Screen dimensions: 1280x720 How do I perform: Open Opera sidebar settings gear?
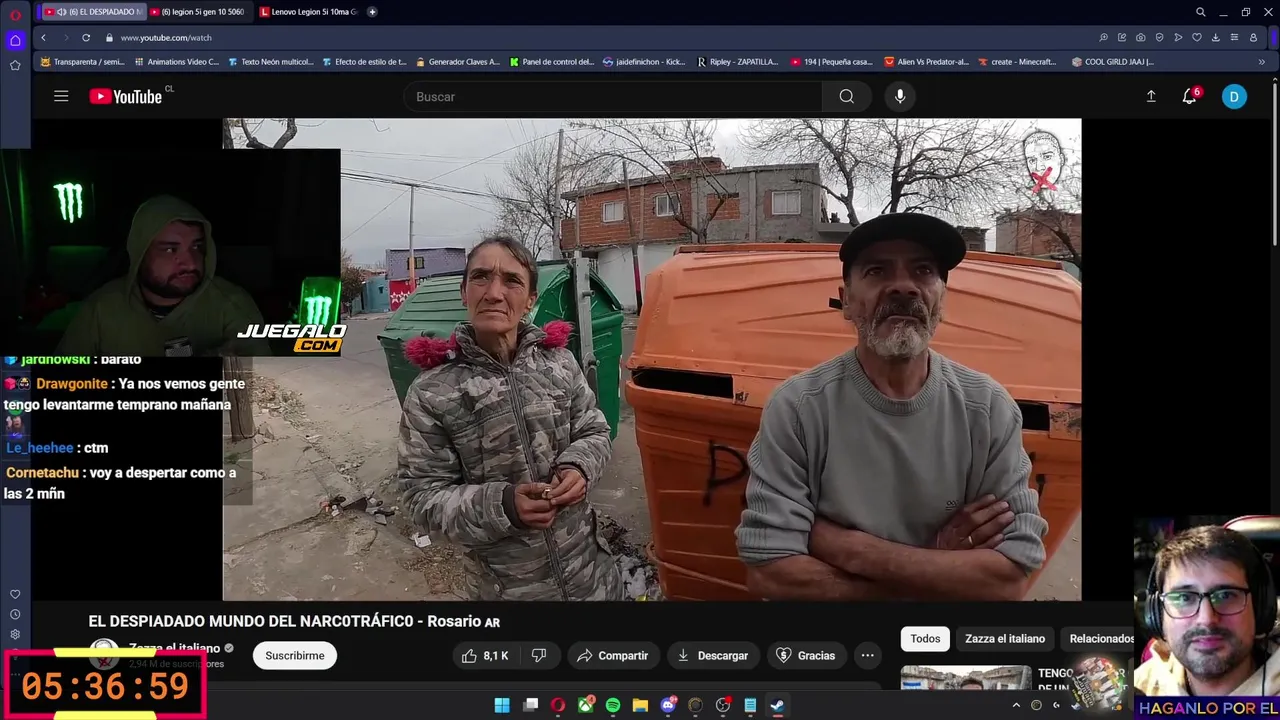click(x=15, y=634)
